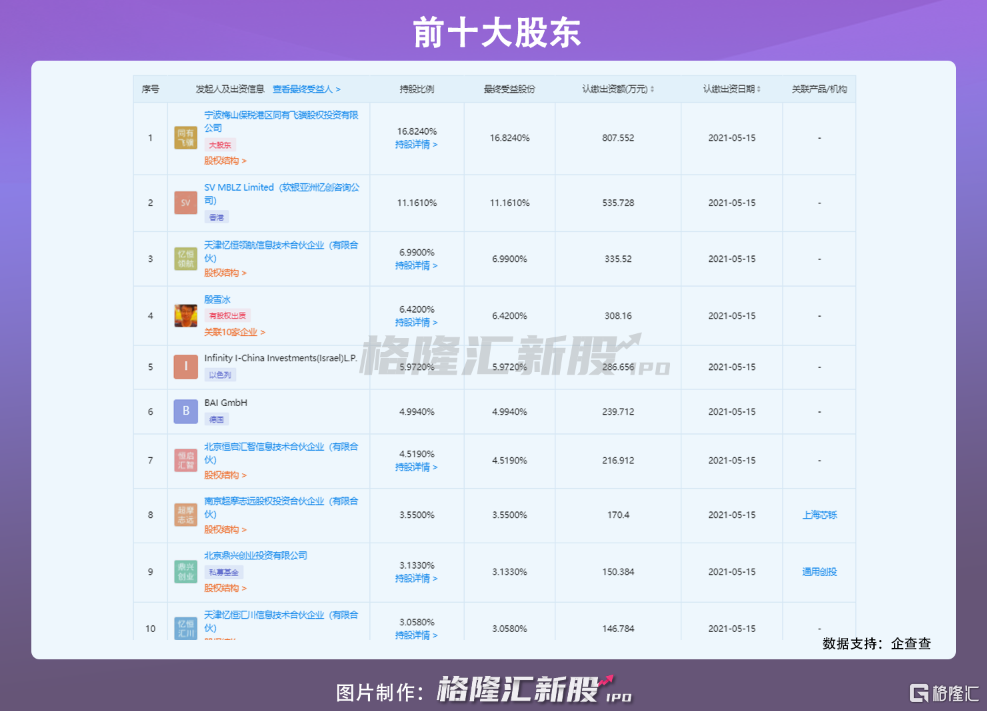
Task: Expand 持股详情 for the 4.5190% shareholder
Action: [416, 467]
